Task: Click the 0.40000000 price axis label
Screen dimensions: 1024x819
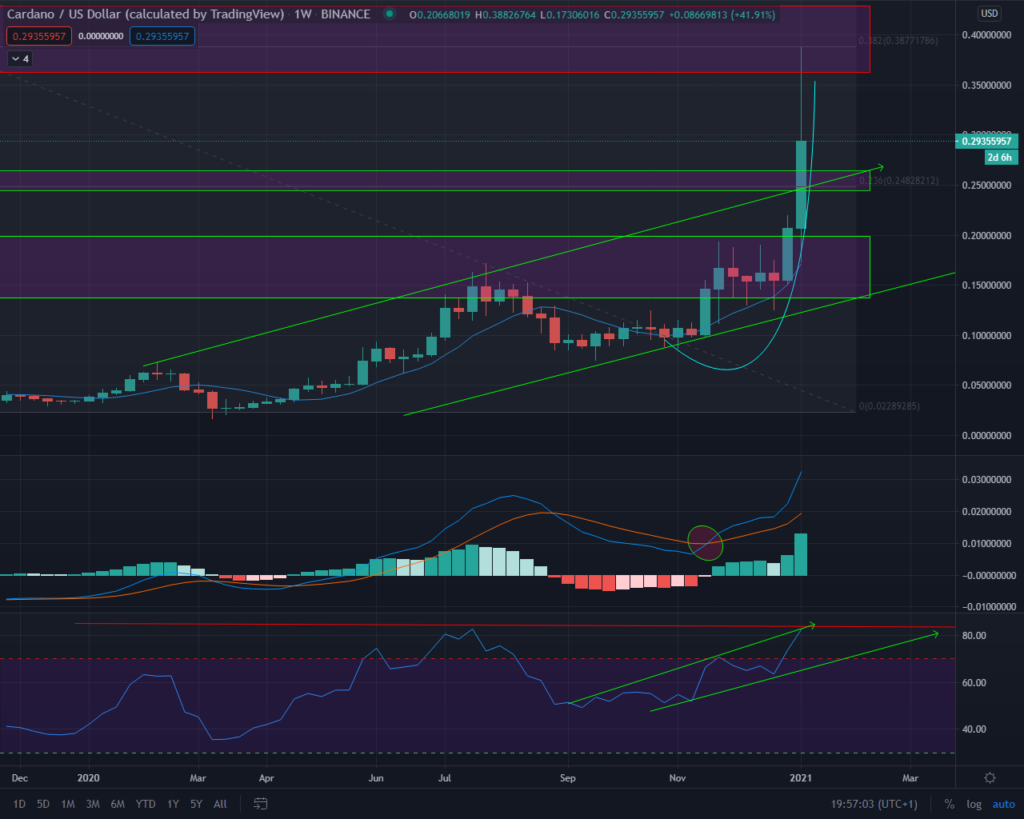Action: (986, 35)
